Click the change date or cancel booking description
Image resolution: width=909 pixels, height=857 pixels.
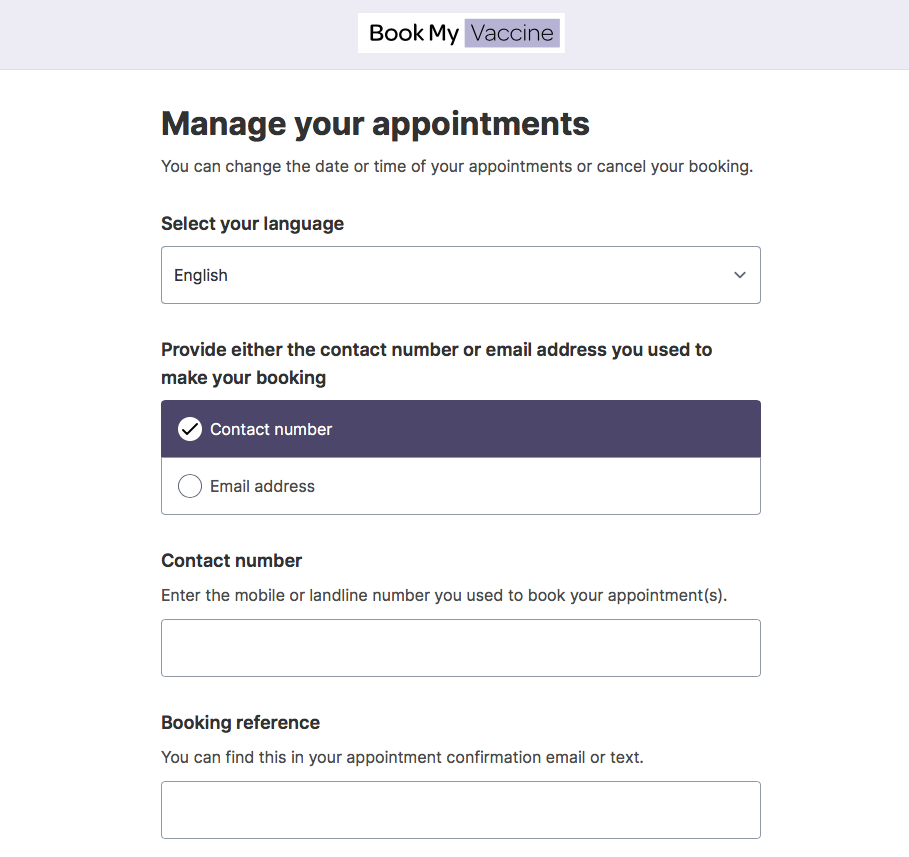457,166
